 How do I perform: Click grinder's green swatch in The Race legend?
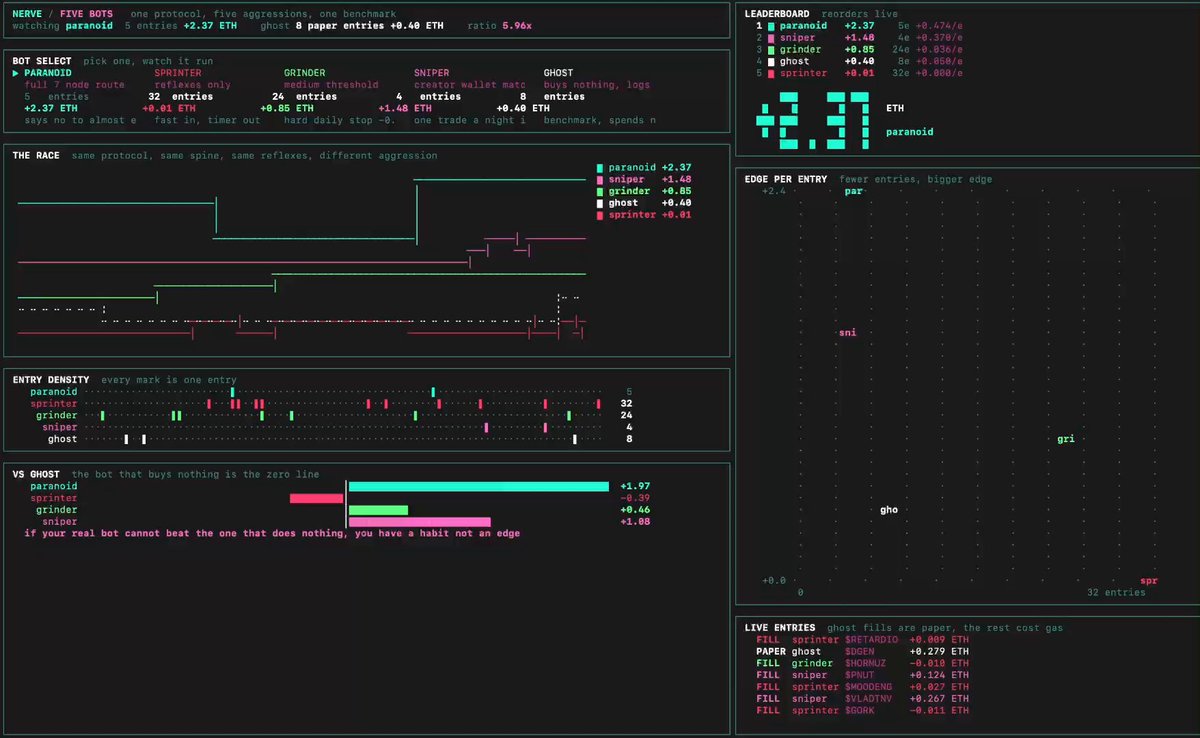[x=600, y=191]
